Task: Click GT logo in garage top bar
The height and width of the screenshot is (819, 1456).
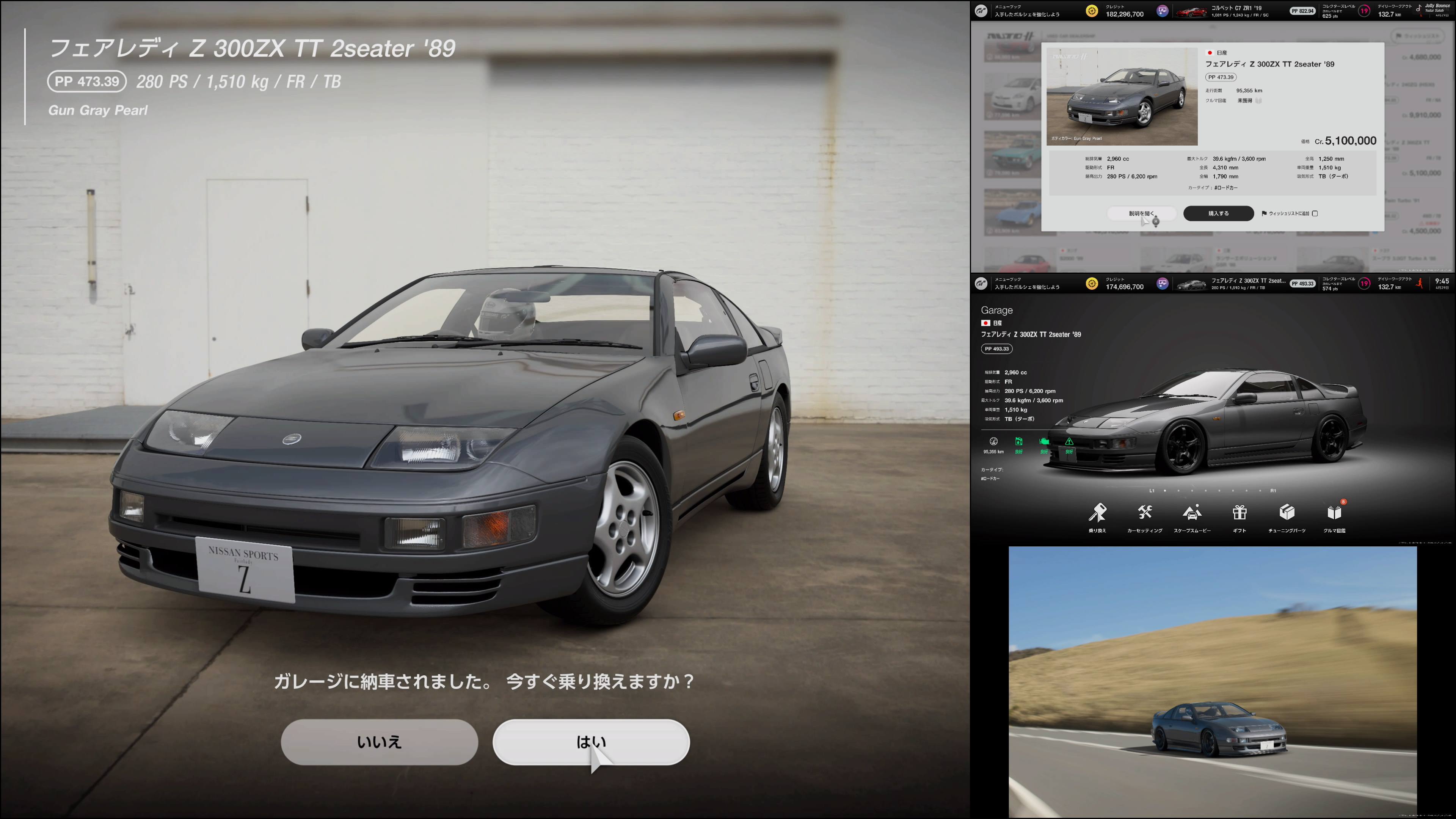Action: point(982,284)
